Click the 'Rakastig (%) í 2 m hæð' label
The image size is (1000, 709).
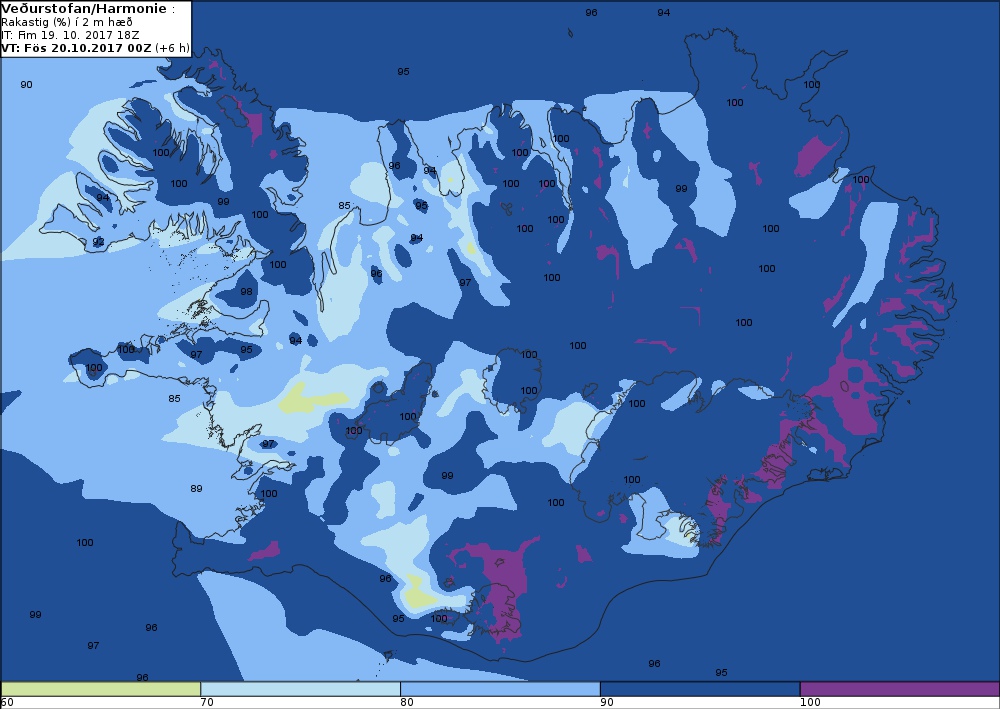pos(67,22)
